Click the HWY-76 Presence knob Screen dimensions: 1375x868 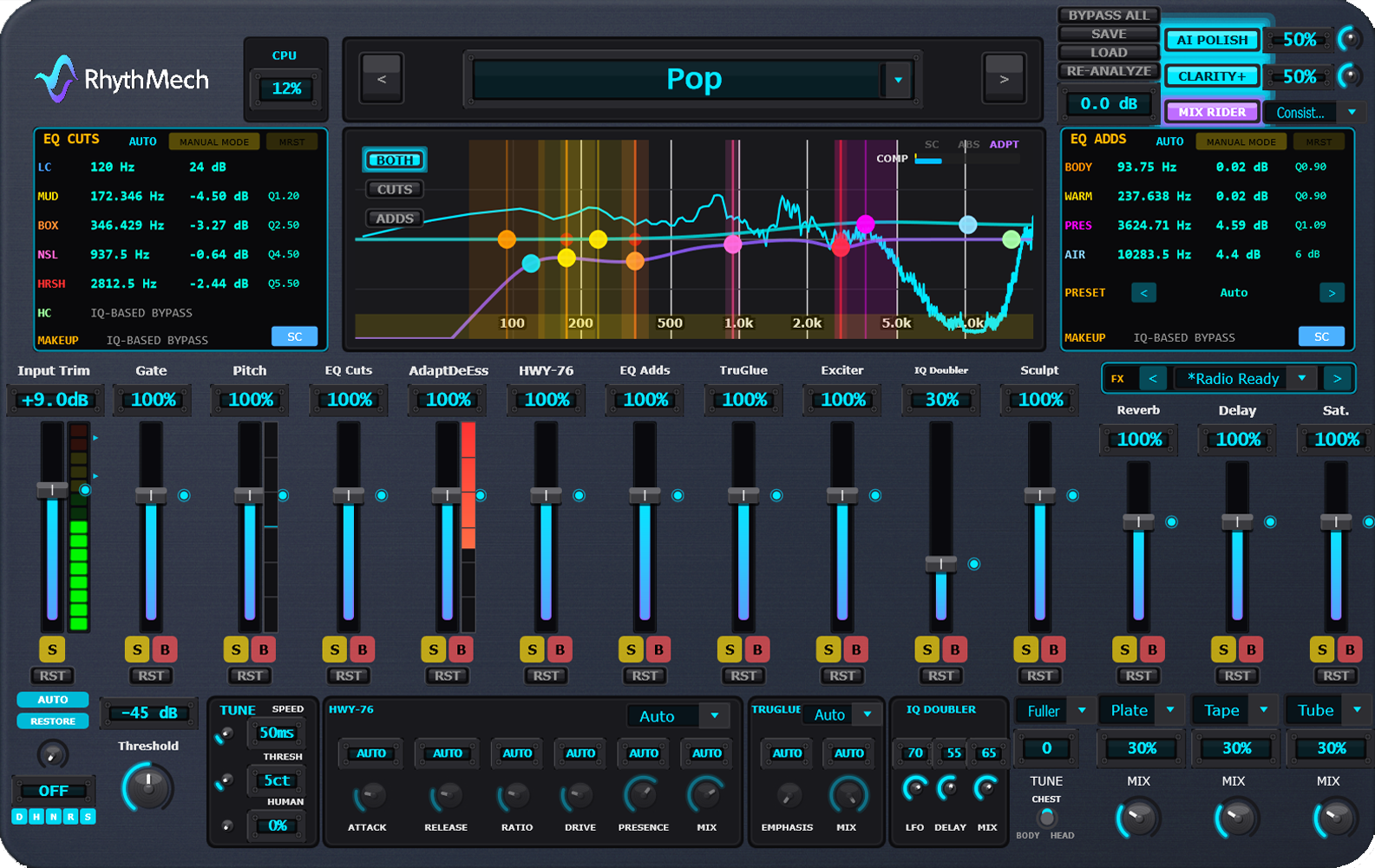(x=642, y=795)
